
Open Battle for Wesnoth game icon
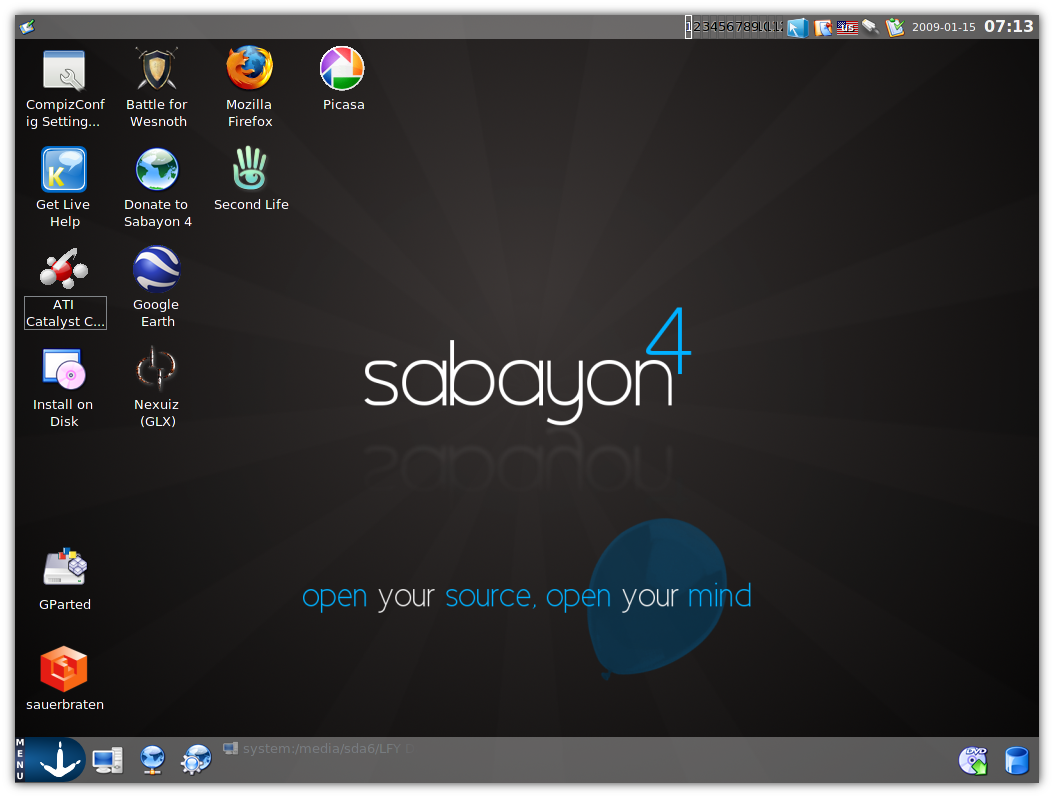(x=157, y=69)
